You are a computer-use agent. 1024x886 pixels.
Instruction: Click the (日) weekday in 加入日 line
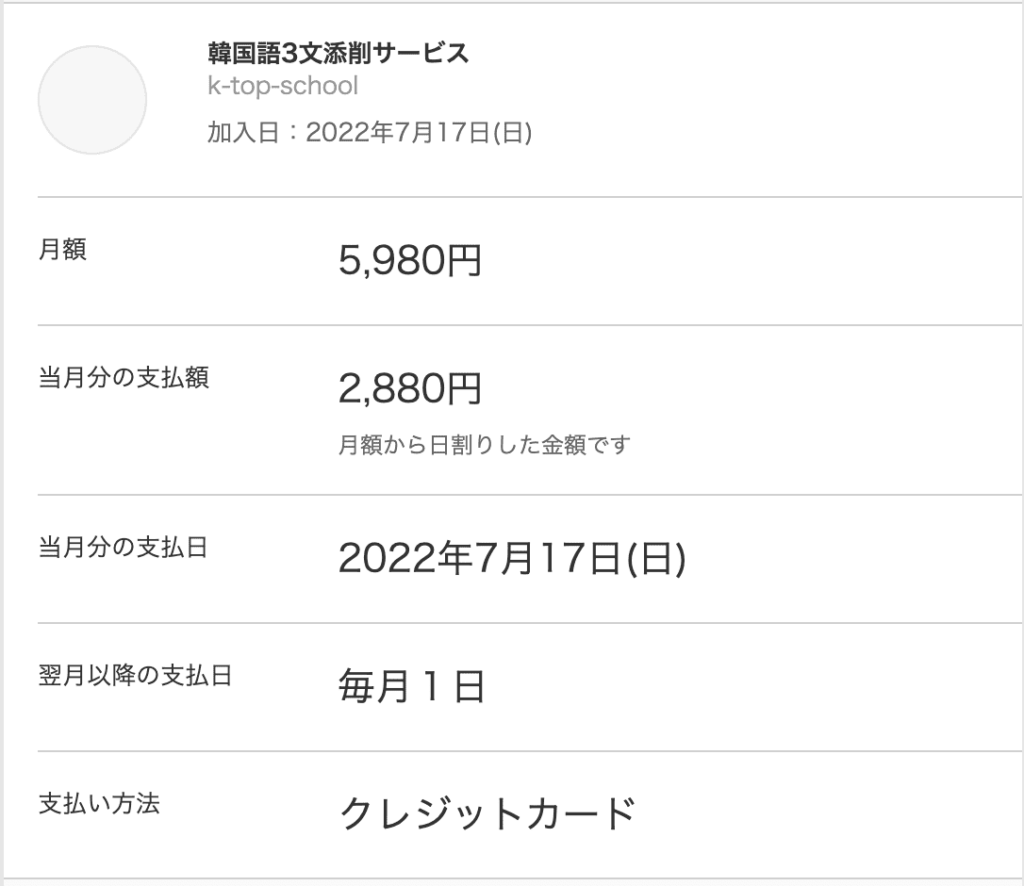tap(512, 133)
